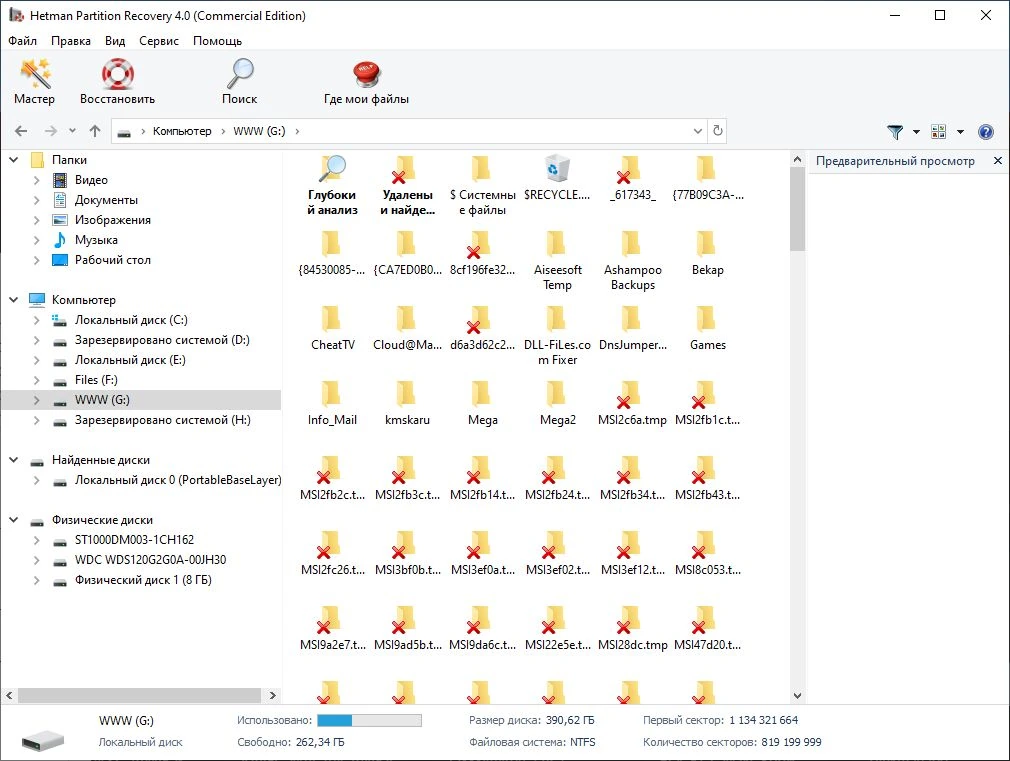Image resolution: width=1010 pixels, height=761 pixels.
Task: Collapse the Компьютер tree section
Action: pyautogui.click(x=14, y=300)
